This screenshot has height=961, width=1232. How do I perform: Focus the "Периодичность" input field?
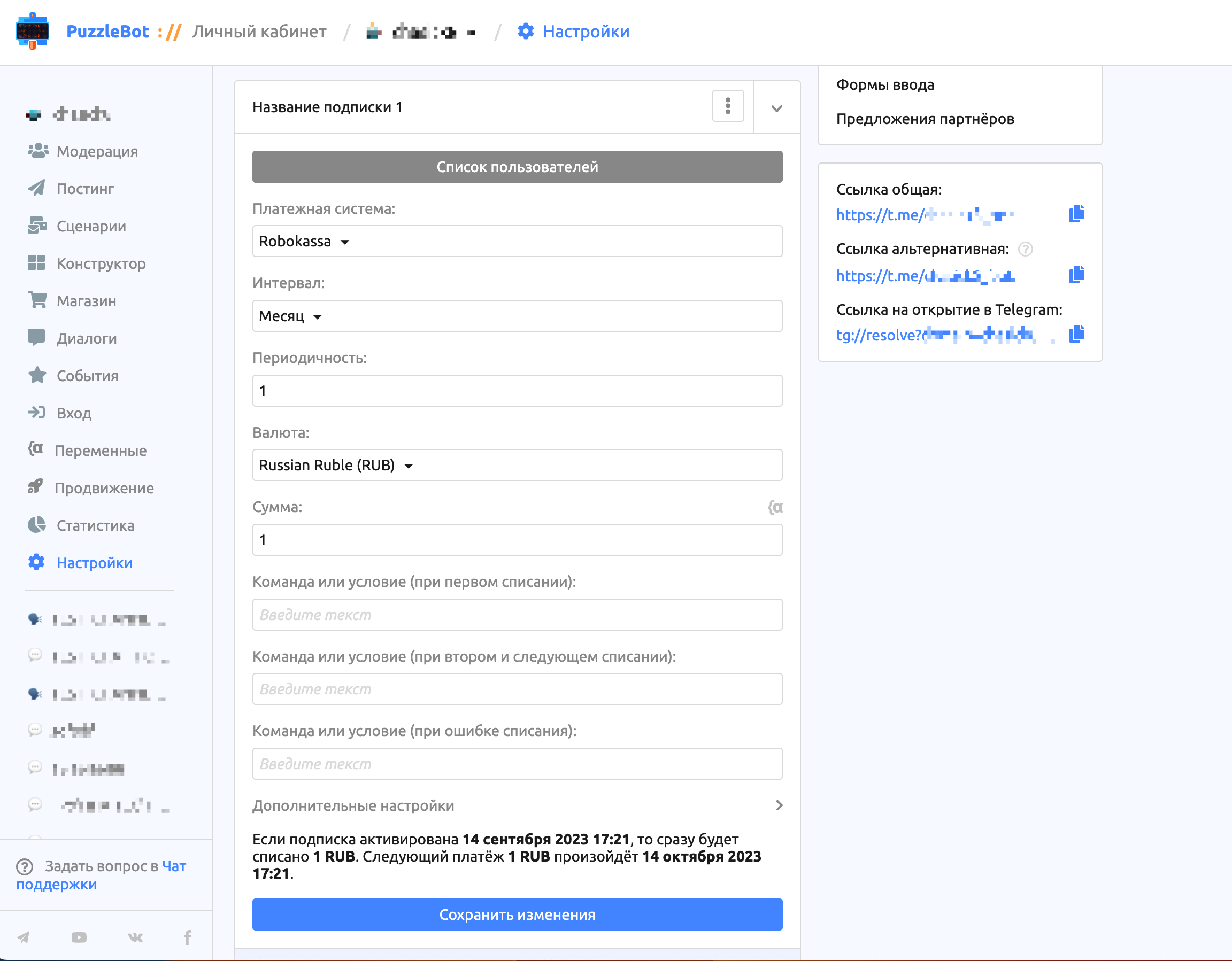[x=517, y=390]
